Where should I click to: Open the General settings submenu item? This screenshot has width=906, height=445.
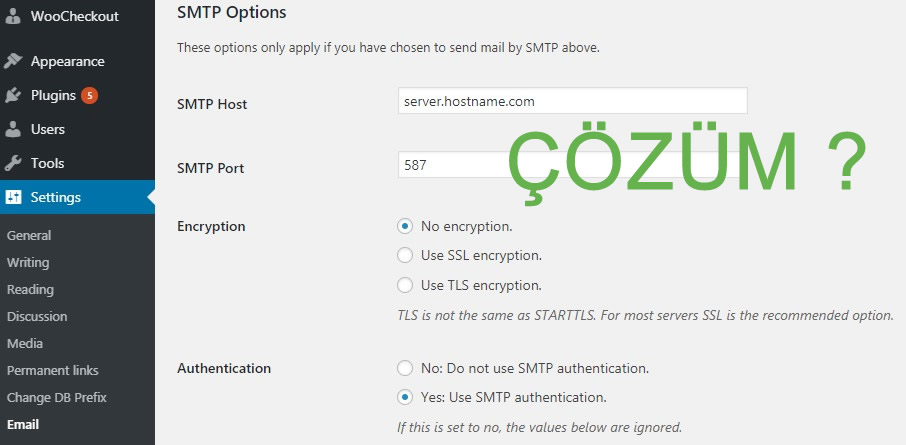tap(29, 236)
